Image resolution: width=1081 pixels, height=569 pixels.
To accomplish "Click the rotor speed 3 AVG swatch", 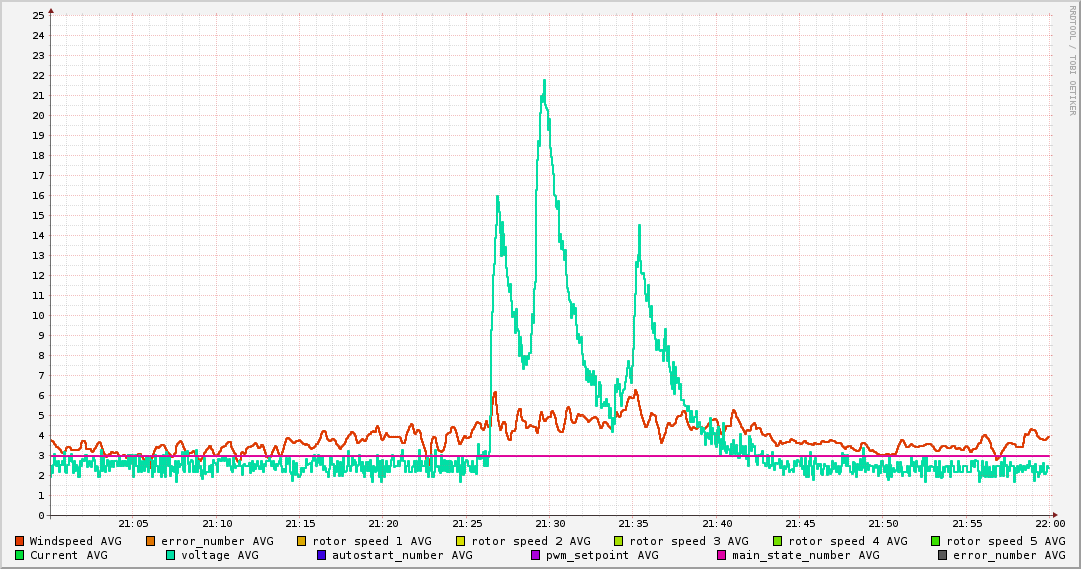I will tap(619, 541).
